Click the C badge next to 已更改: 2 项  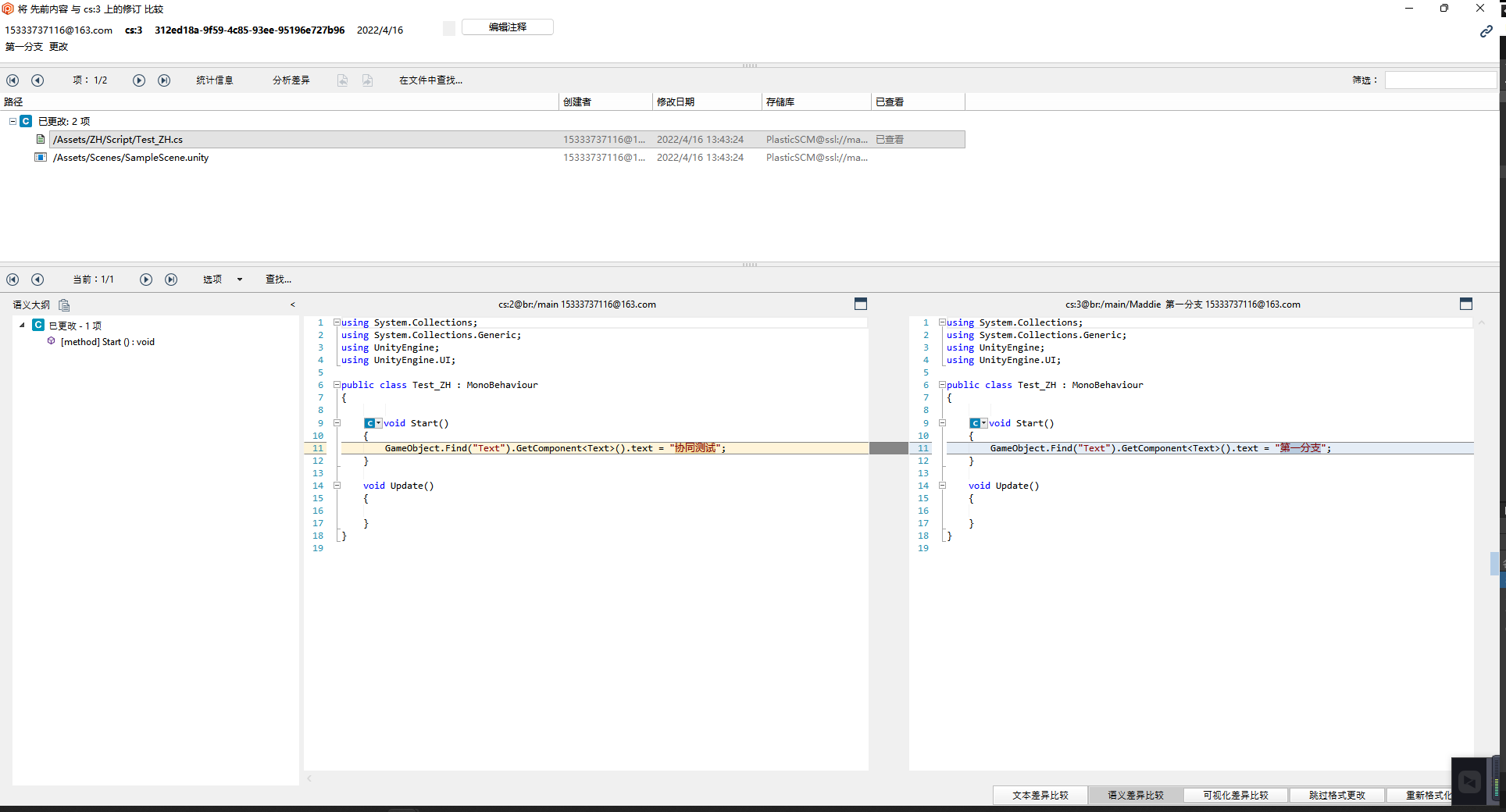26,121
